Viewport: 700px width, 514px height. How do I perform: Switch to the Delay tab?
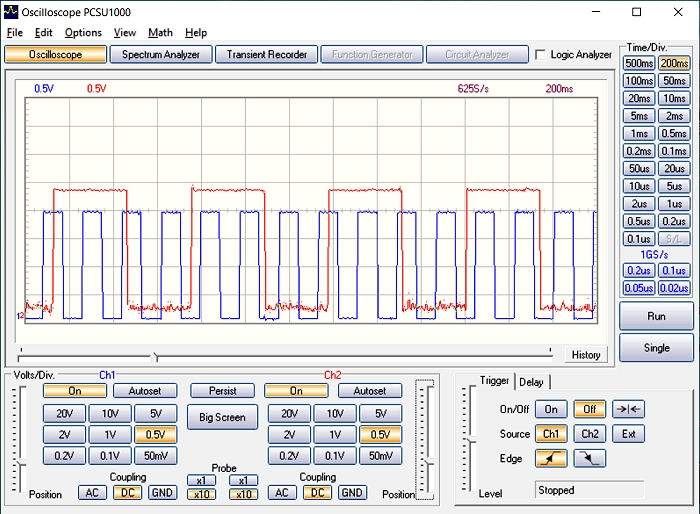point(532,381)
